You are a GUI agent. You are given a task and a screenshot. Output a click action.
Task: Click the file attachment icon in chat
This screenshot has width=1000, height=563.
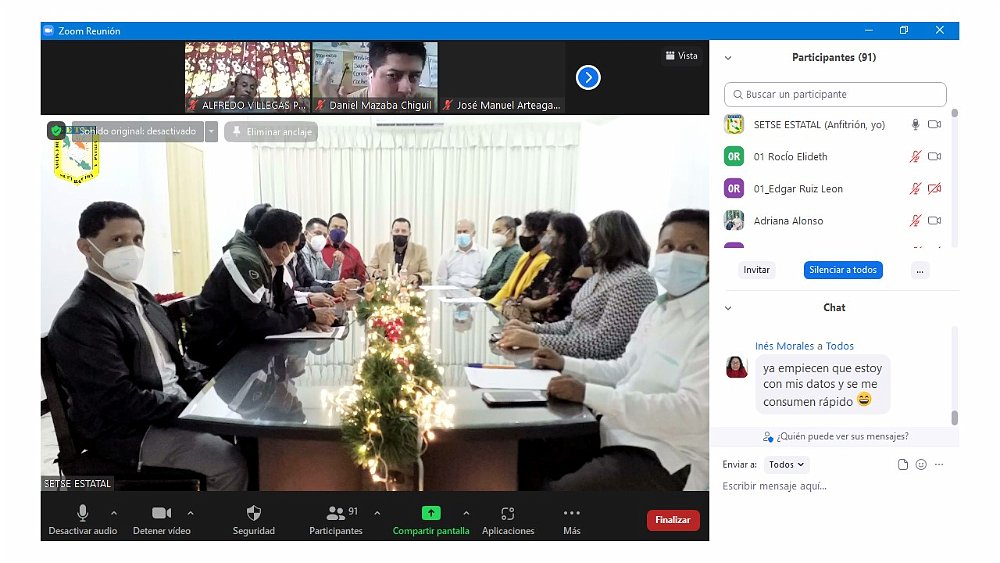[903, 465]
